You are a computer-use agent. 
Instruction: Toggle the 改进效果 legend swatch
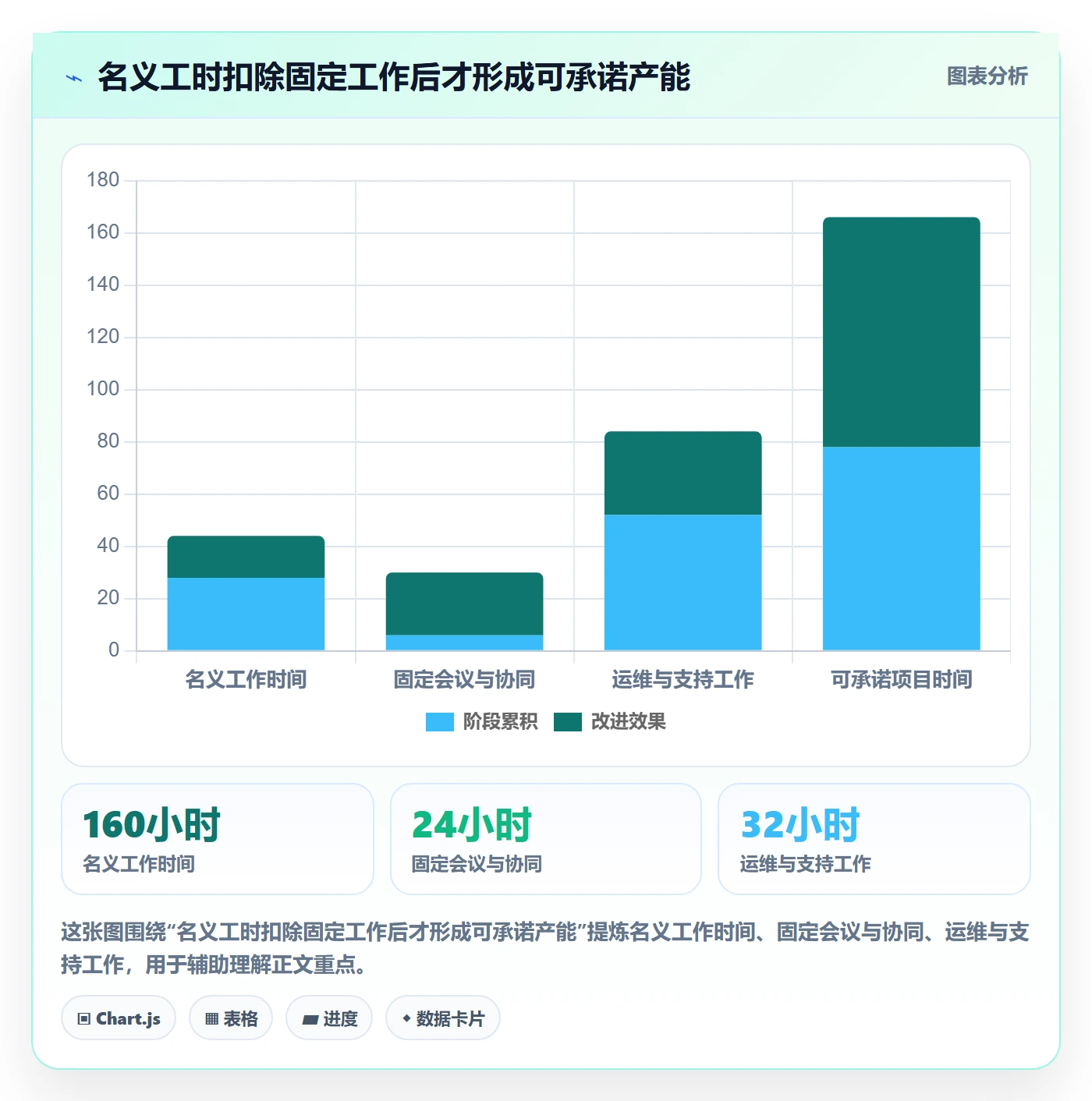click(x=568, y=722)
